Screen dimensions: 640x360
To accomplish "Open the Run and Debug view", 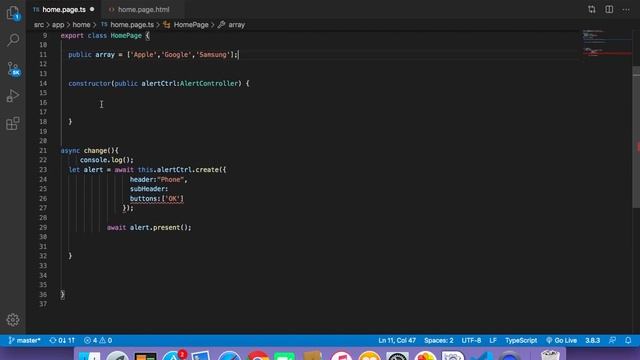I will pos(13,96).
